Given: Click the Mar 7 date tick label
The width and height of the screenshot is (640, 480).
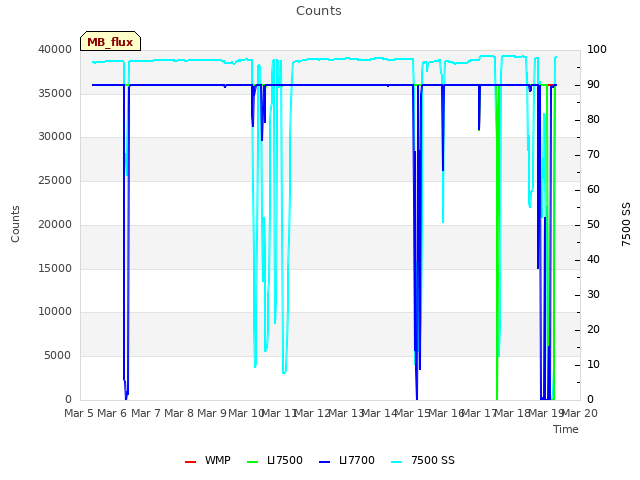Looking at the screenshot, I should click(x=146, y=413).
